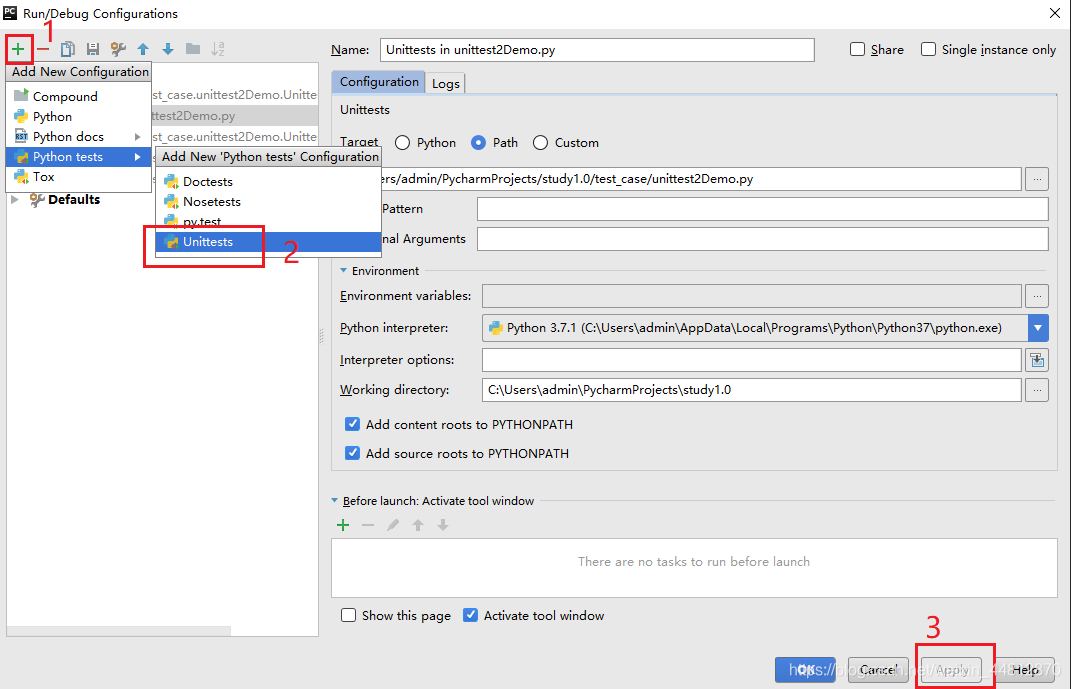Open Edit Defaults wrench icon
The image size is (1071, 689).
(x=118, y=49)
